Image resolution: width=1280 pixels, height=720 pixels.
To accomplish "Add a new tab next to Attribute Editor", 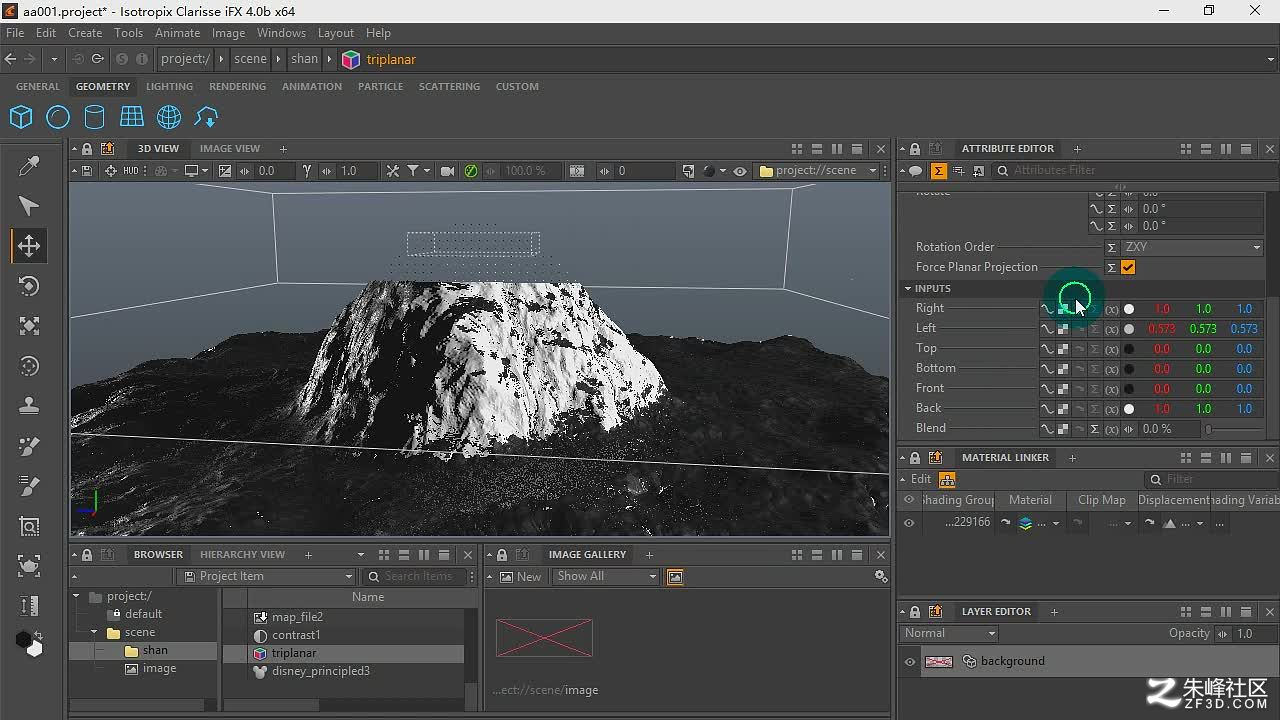I will coord(1077,149).
